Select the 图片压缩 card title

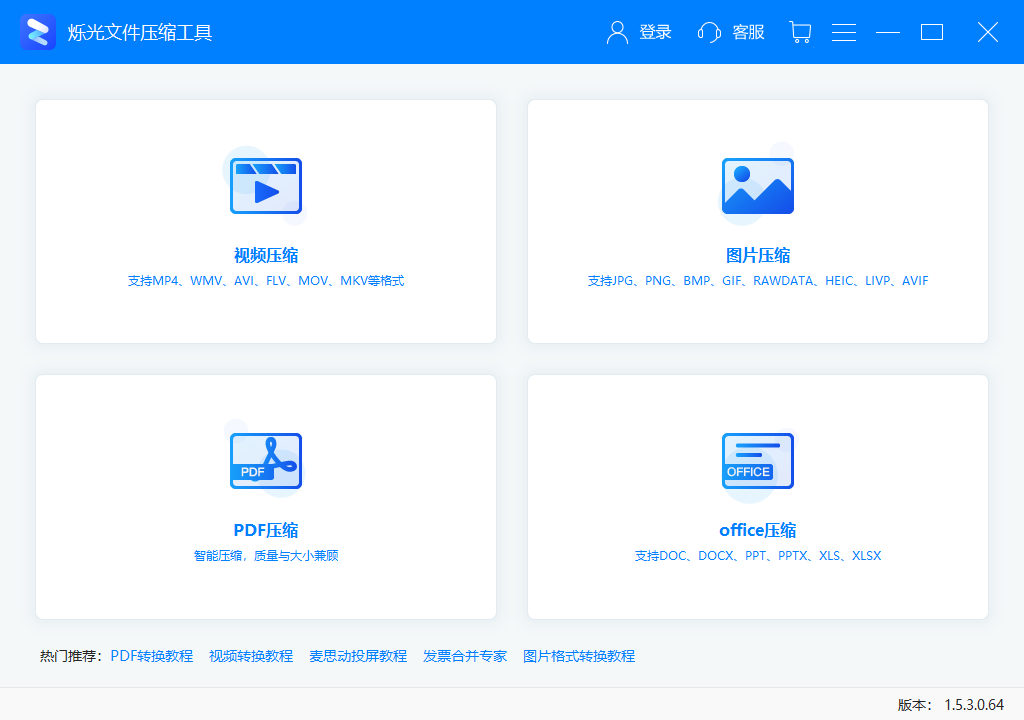[x=757, y=255]
